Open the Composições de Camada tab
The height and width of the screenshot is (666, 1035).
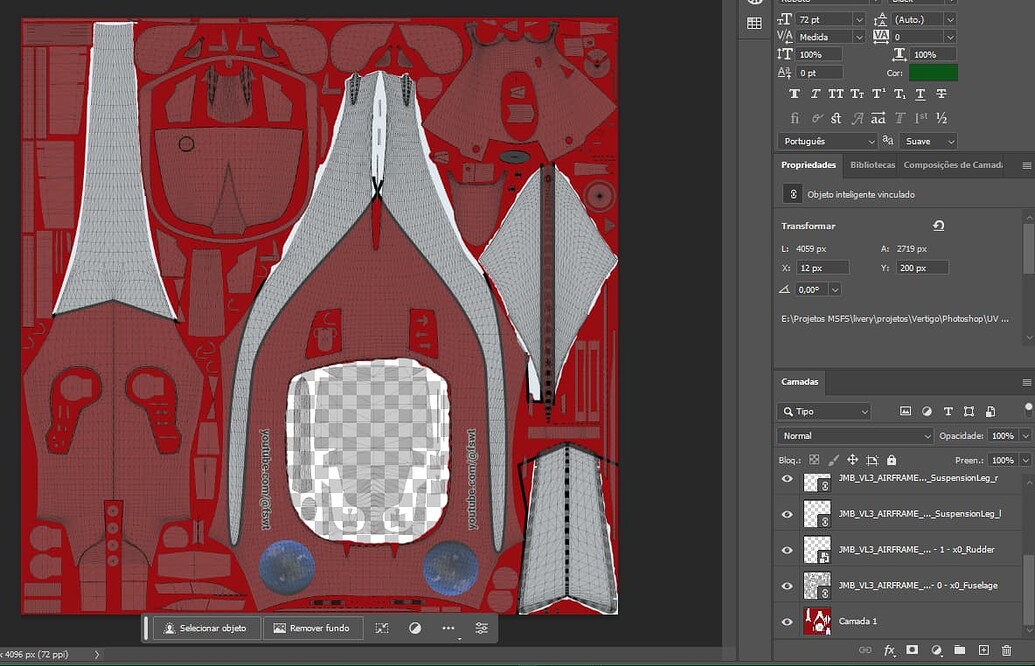952,165
